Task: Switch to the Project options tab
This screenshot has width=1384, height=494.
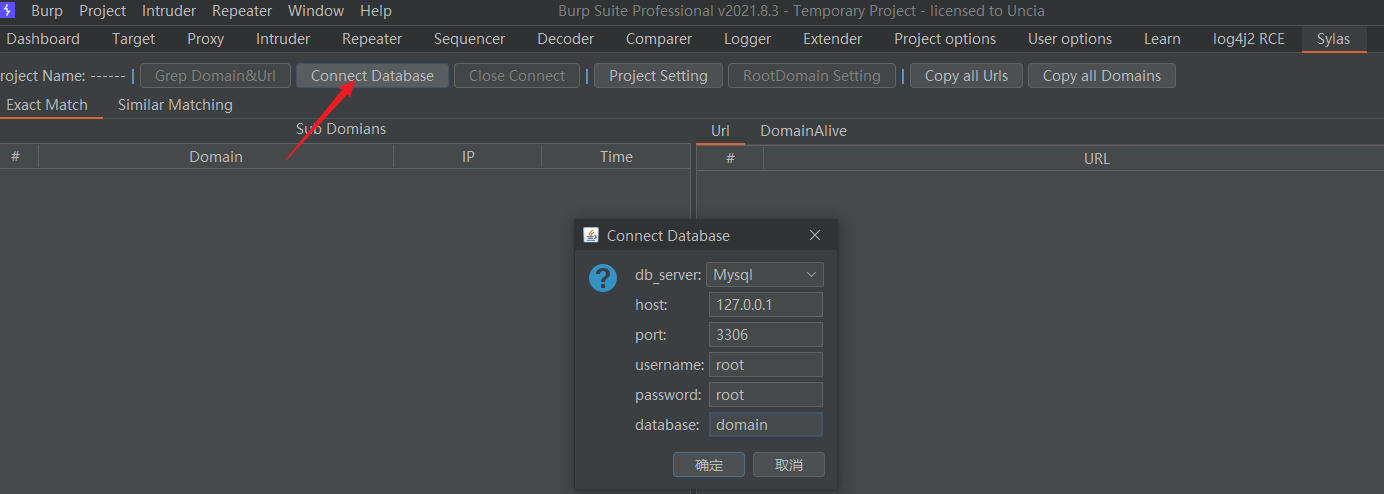Action: (945, 39)
